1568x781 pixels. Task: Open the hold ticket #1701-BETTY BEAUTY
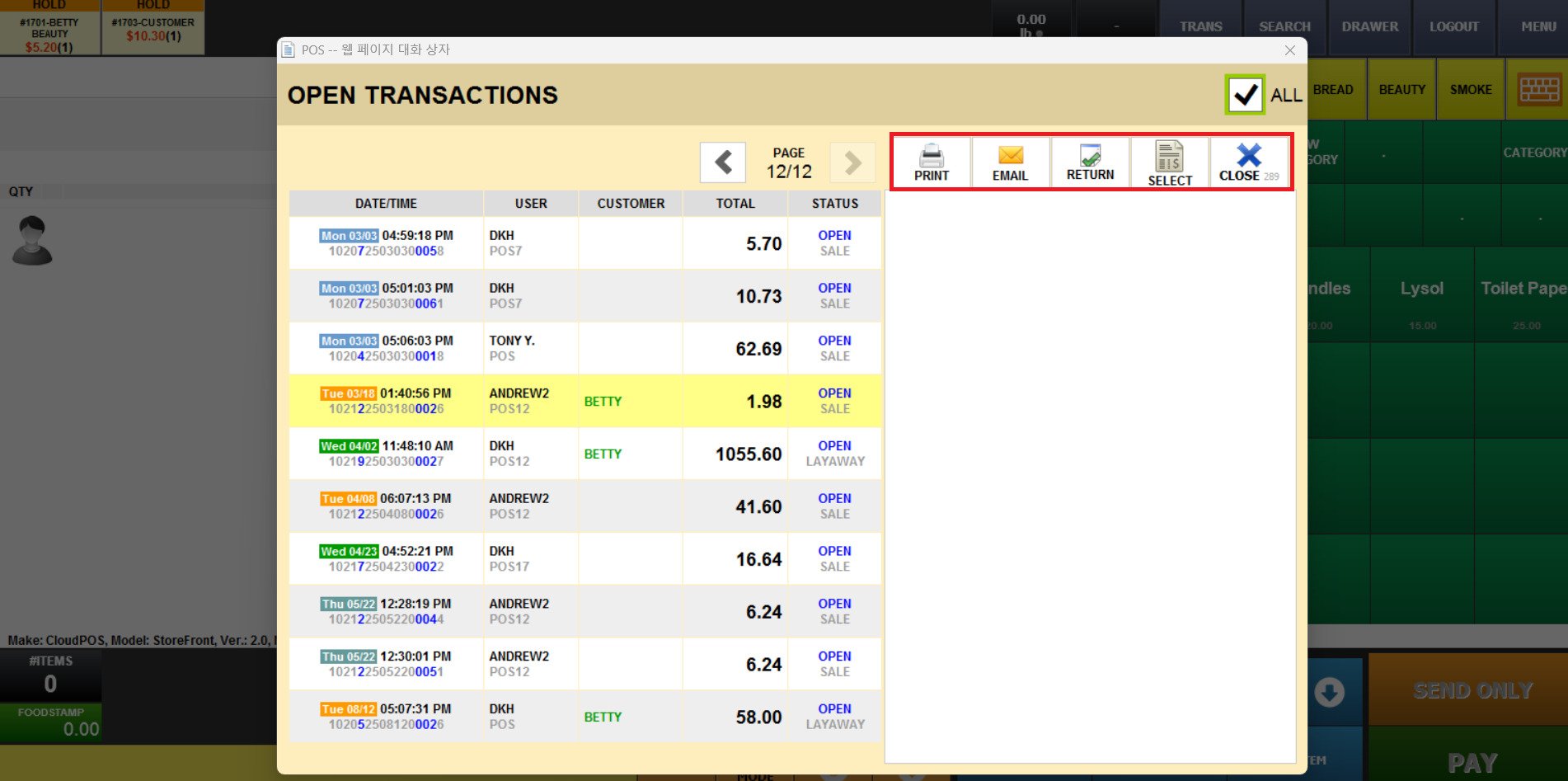(x=49, y=34)
